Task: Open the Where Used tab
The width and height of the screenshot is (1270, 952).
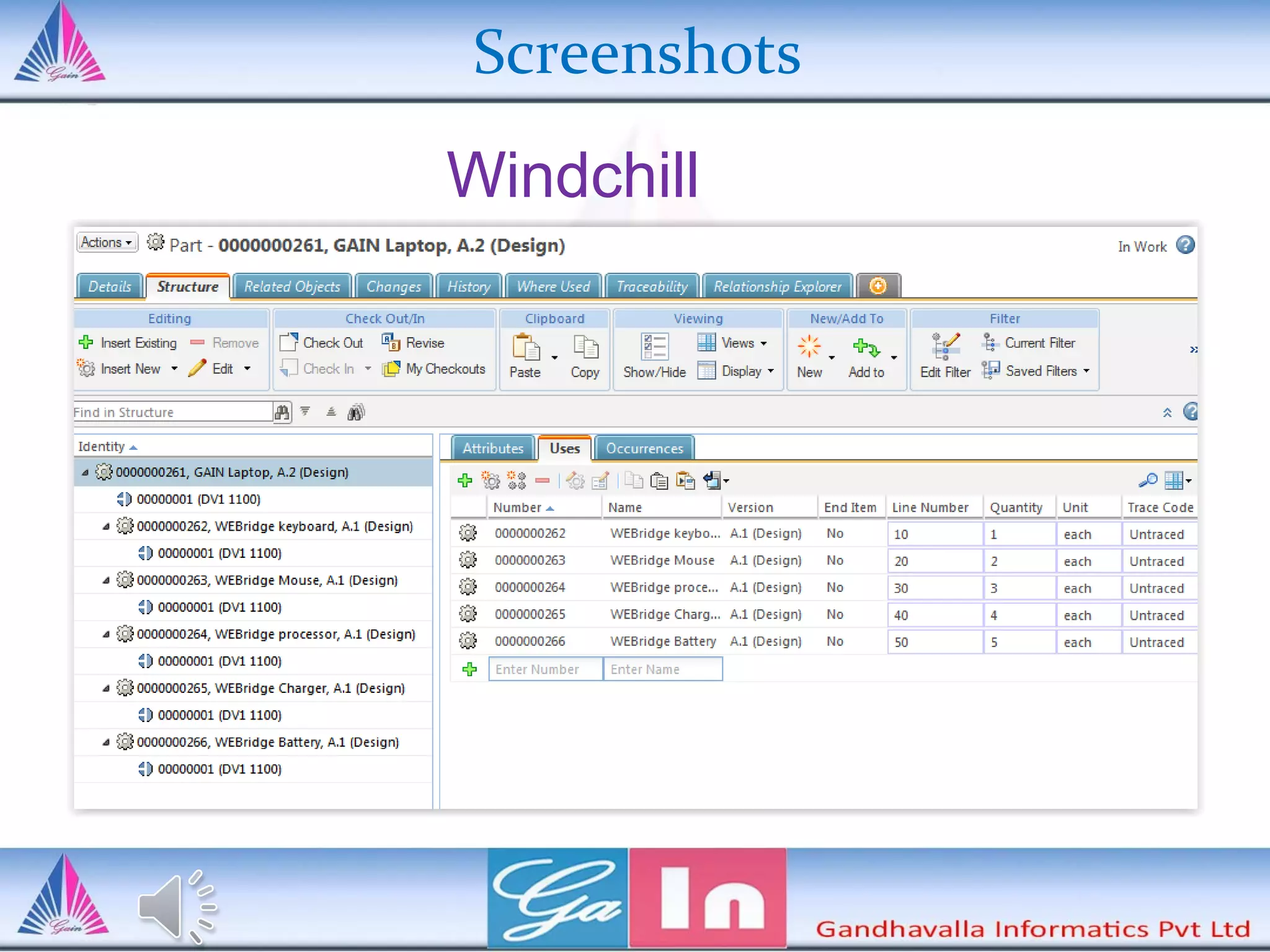Action: click(553, 286)
